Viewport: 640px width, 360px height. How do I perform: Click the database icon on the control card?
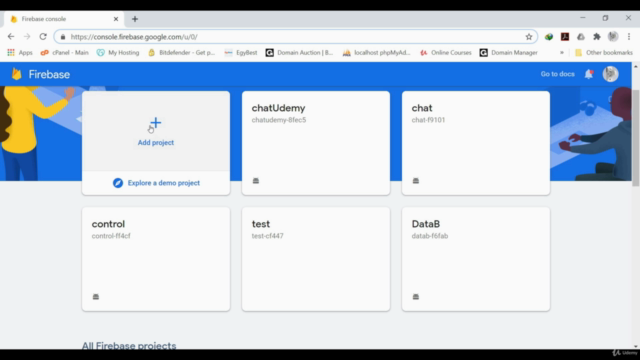96,296
